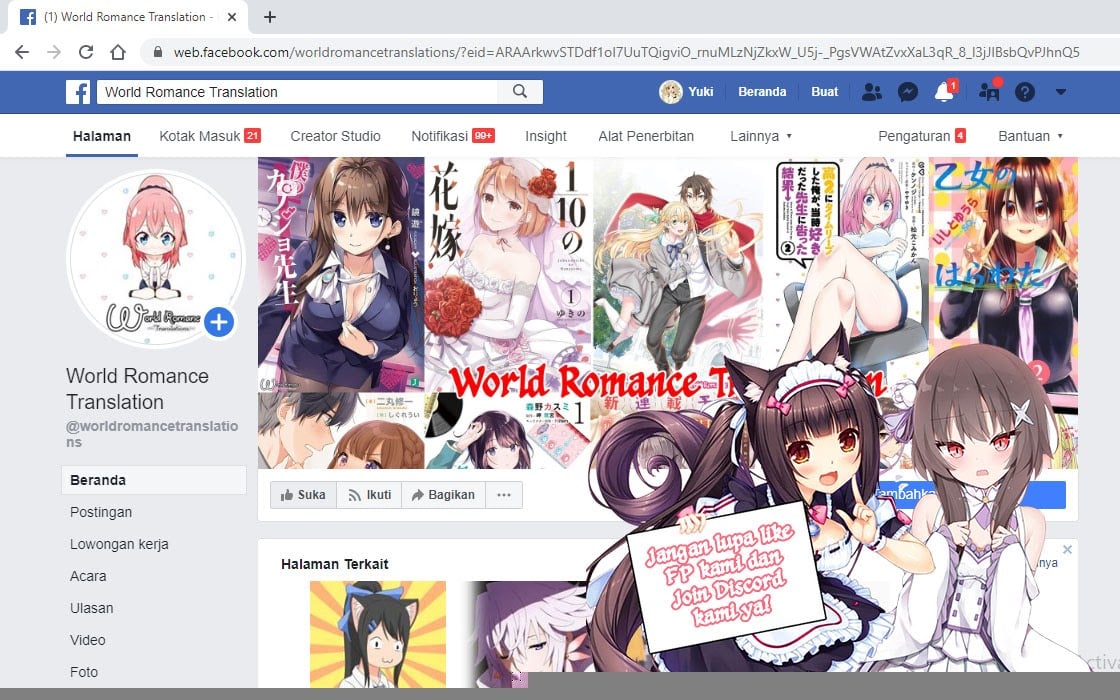This screenshot has height=700, width=1120.
Task: Click the quick help question mark icon
Action: (x=1024, y=92)
